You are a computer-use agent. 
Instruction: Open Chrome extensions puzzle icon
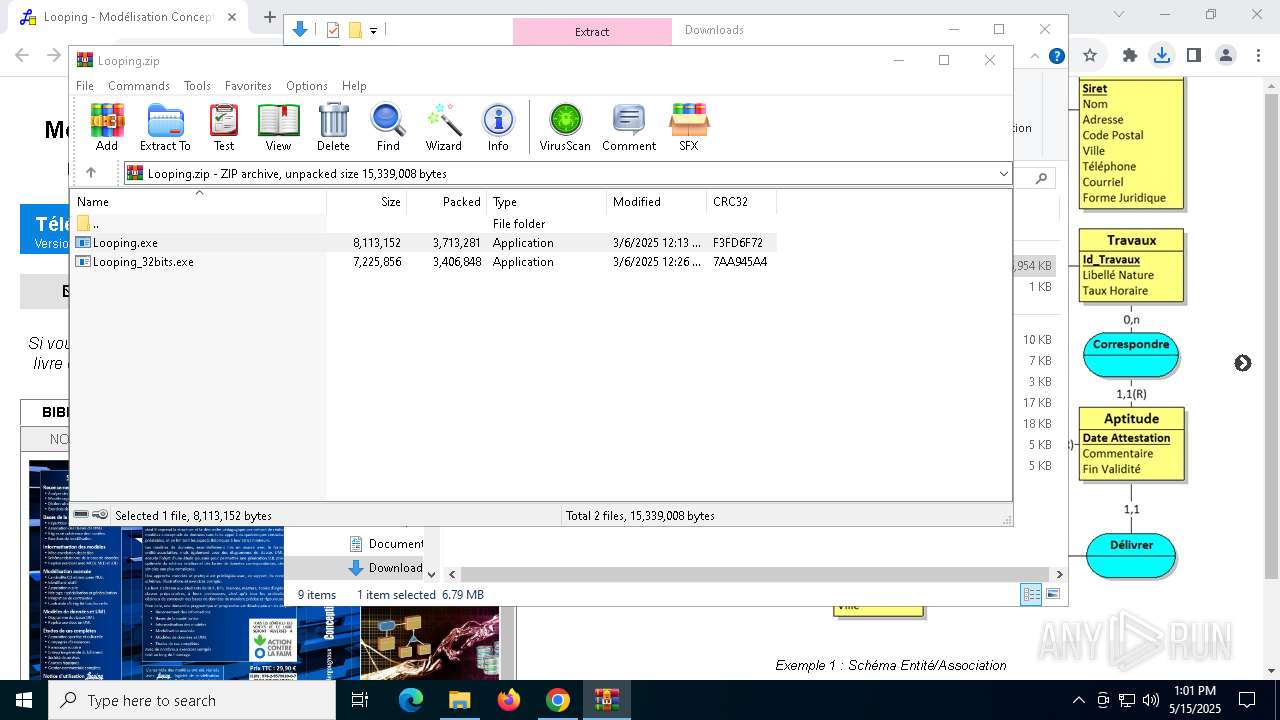point(1130,56)
